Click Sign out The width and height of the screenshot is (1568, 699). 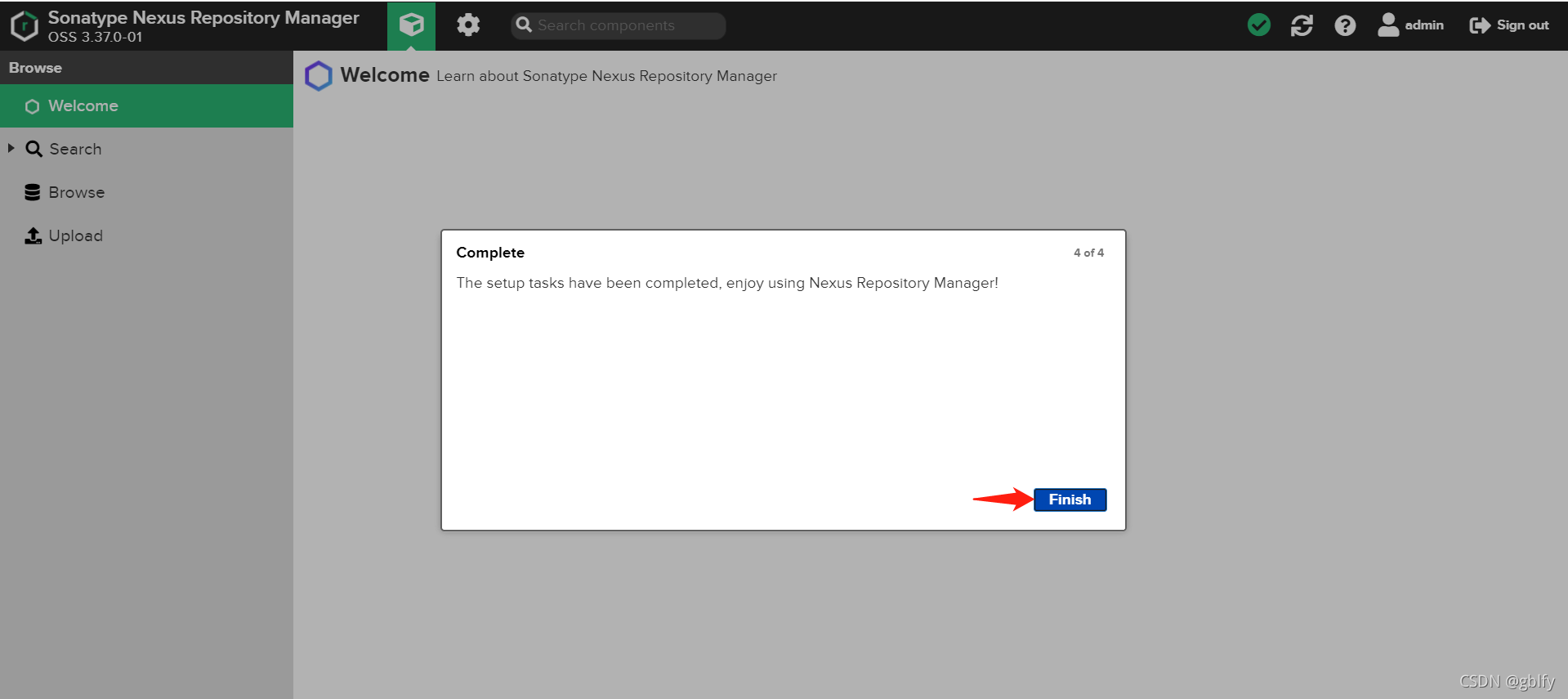click(1509, 25)
